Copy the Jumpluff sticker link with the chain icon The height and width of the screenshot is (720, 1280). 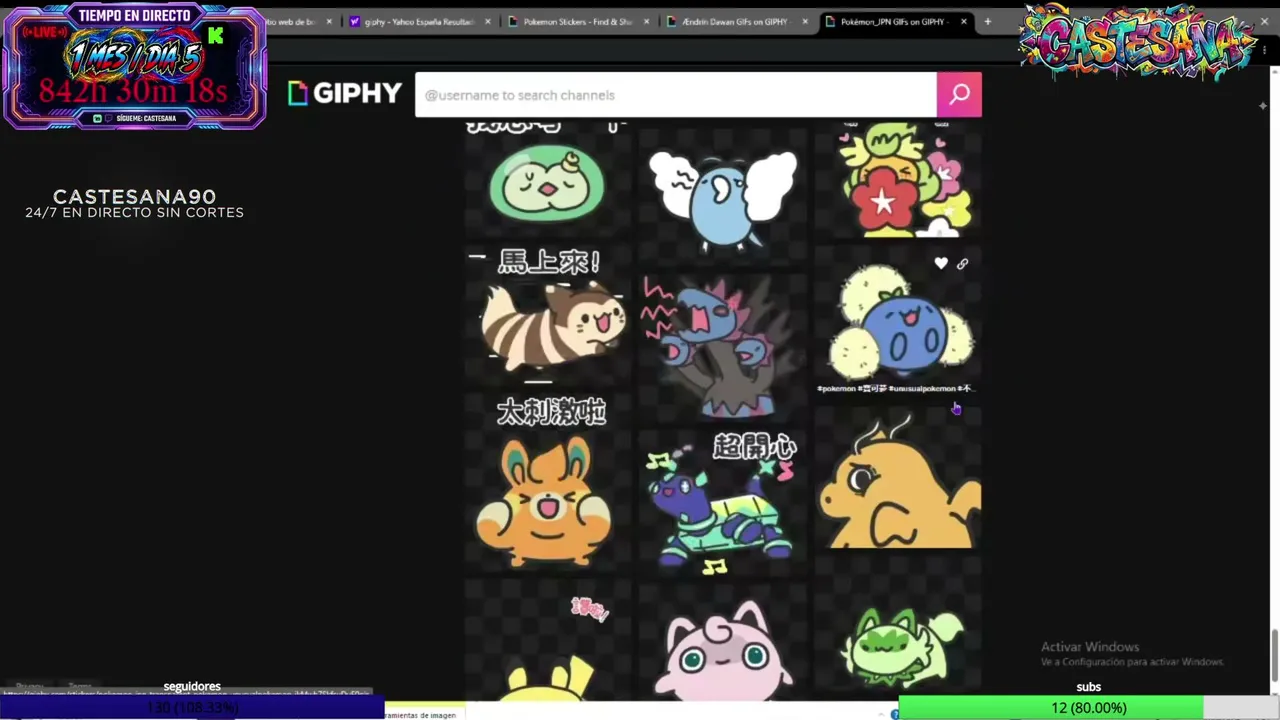(962, 264)
